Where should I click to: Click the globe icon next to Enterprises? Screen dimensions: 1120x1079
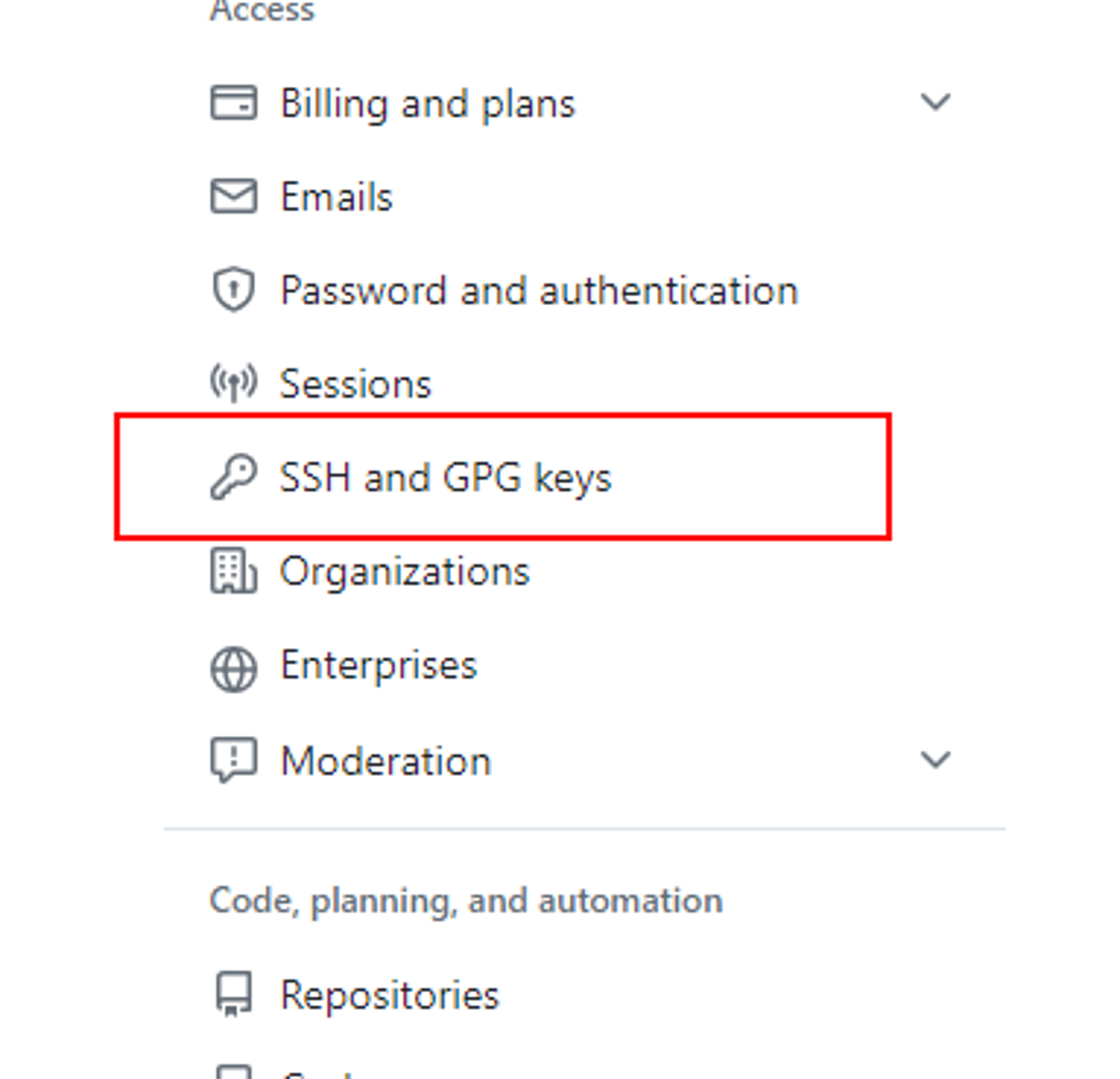pyautogui.click(x=234, y=669)
